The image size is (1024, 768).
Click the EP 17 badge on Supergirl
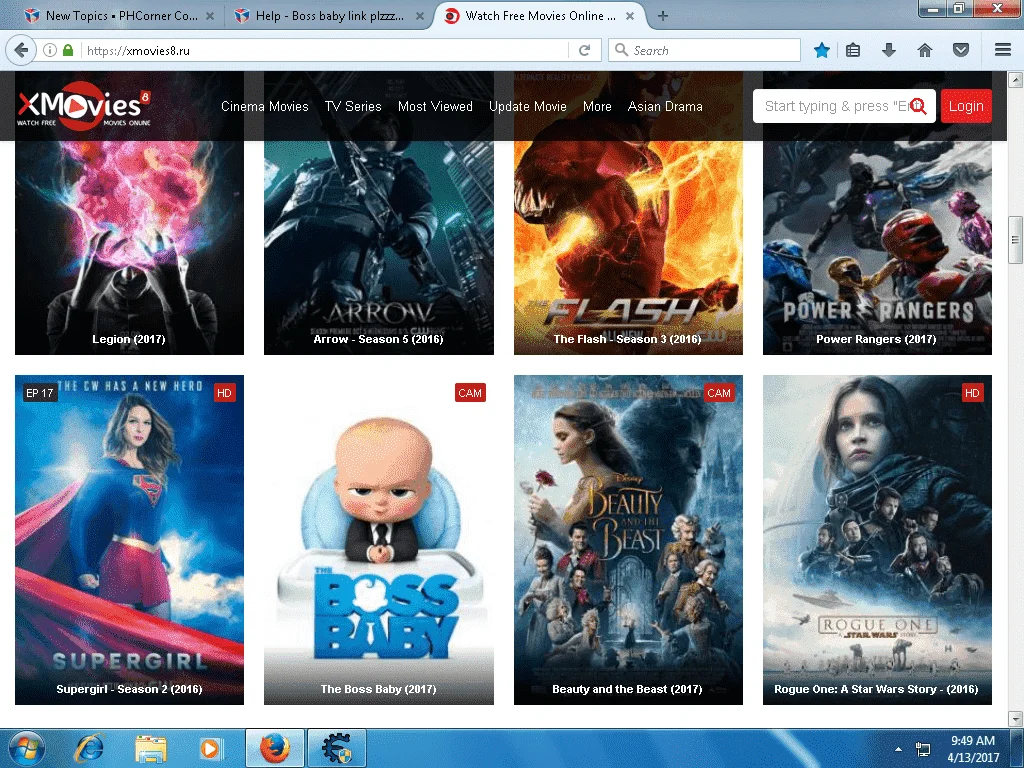tap(40, 392)
